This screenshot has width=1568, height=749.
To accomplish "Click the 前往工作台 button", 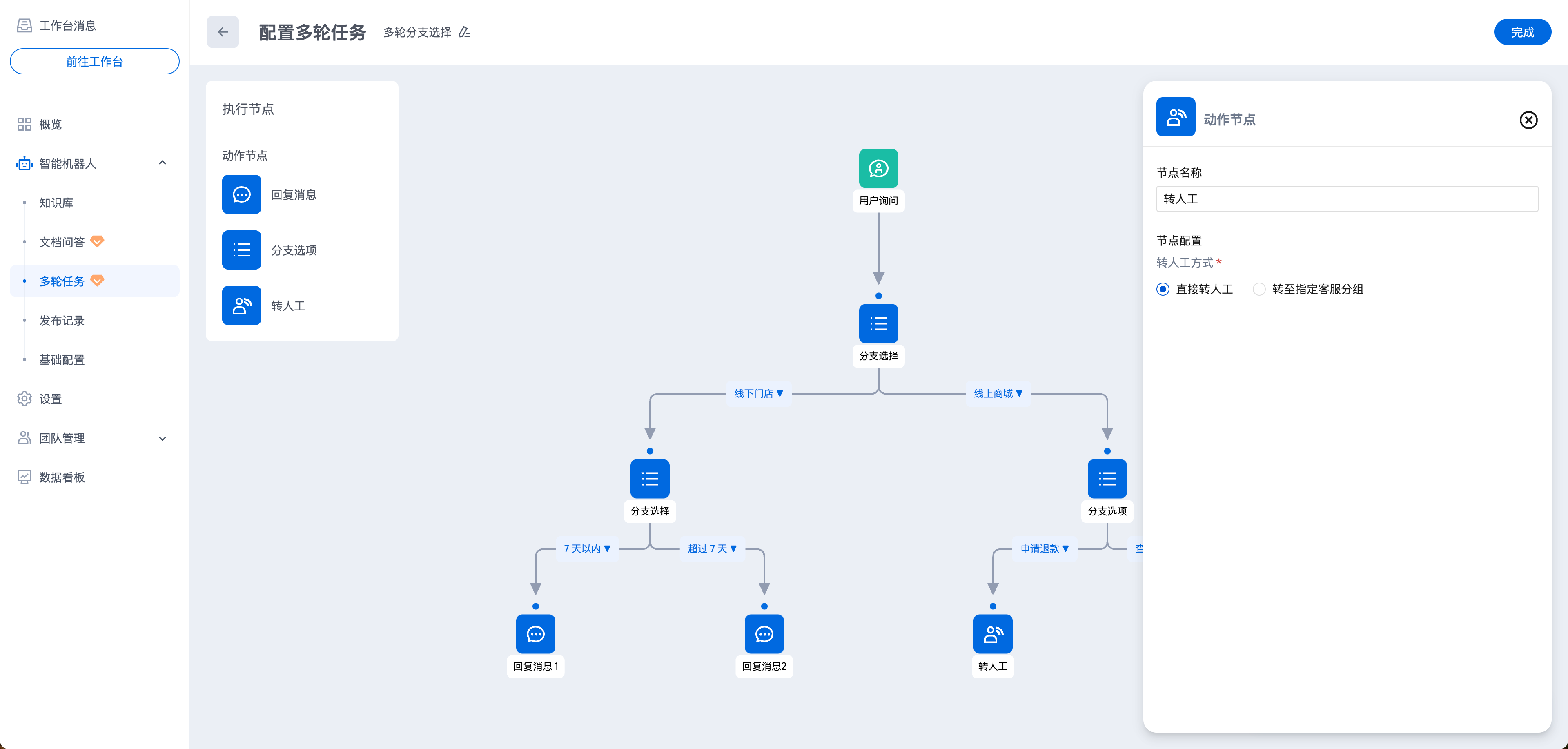I will [94, 62].
